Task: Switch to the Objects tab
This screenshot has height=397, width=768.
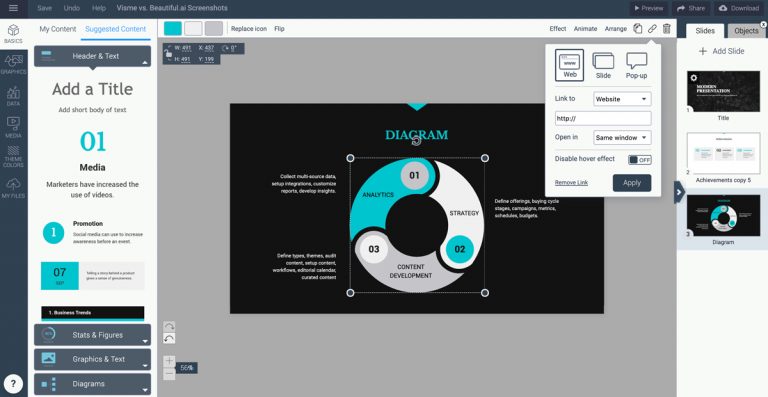Action: pos(746,30)
